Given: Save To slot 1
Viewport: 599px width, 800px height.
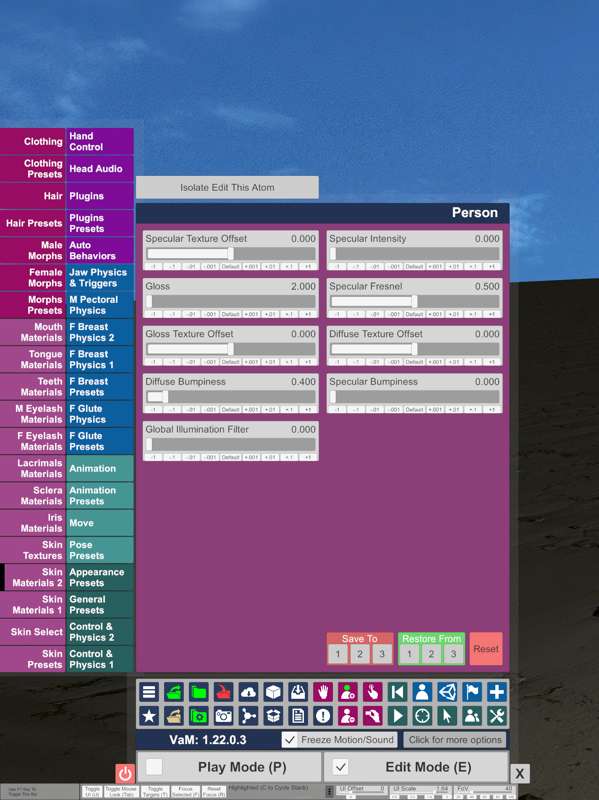Looking at the screenshot, I should 338,654.
